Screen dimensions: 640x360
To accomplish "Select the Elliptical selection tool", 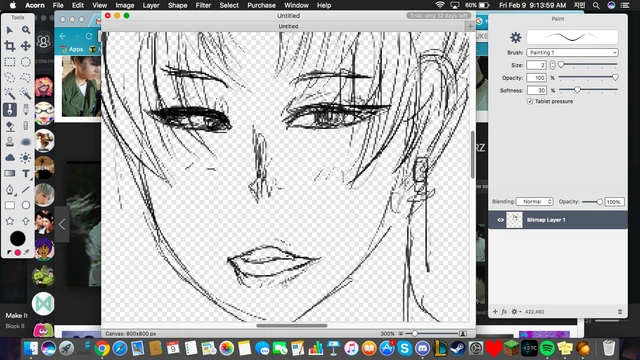I will point(26,62).
